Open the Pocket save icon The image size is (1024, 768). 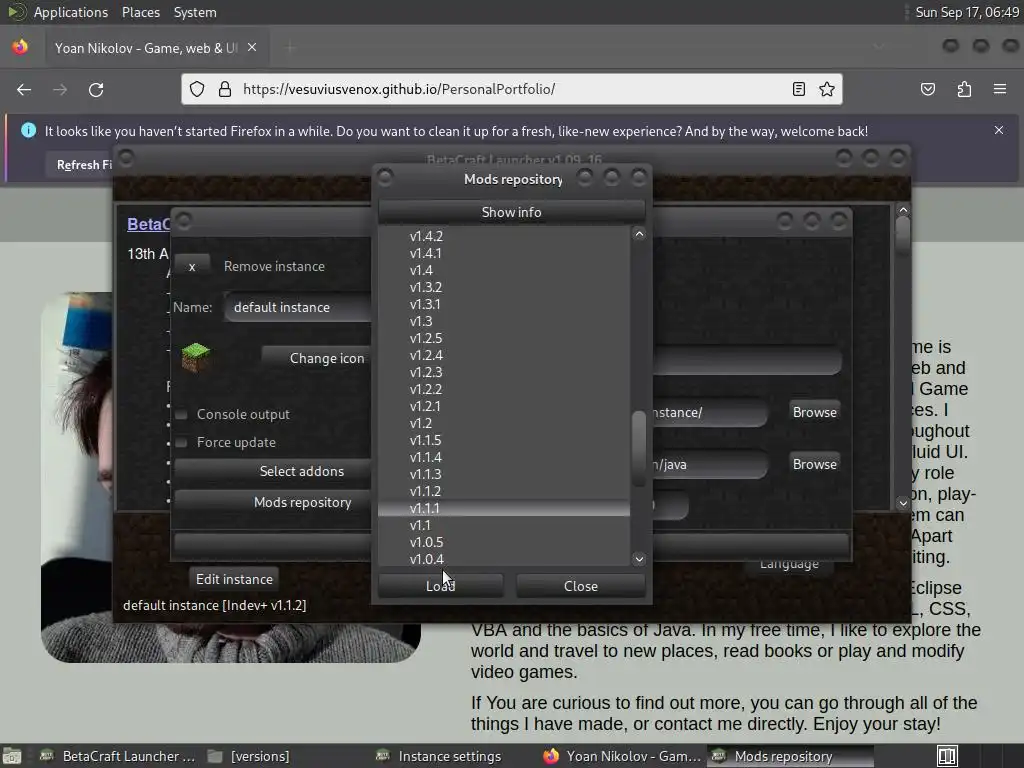click(x=927, y=89)
